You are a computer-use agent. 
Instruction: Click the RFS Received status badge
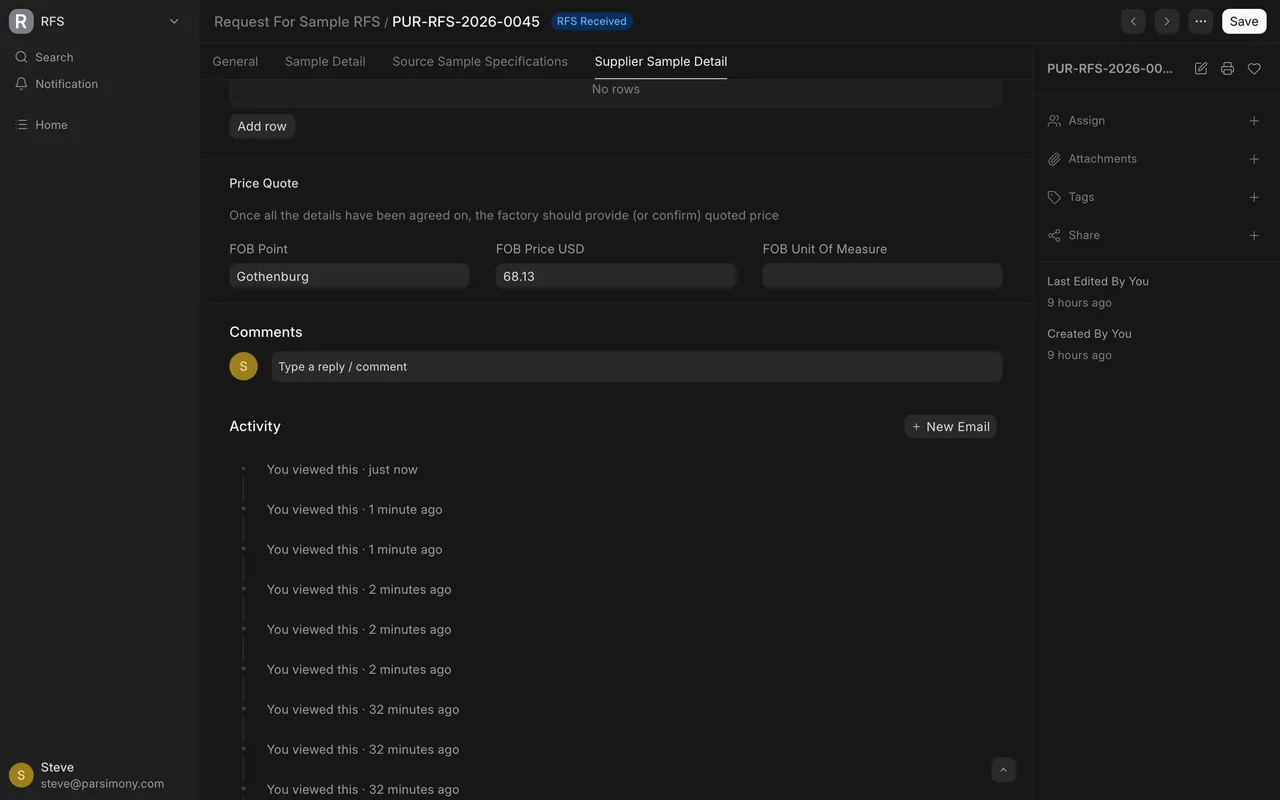click(592, 21)
